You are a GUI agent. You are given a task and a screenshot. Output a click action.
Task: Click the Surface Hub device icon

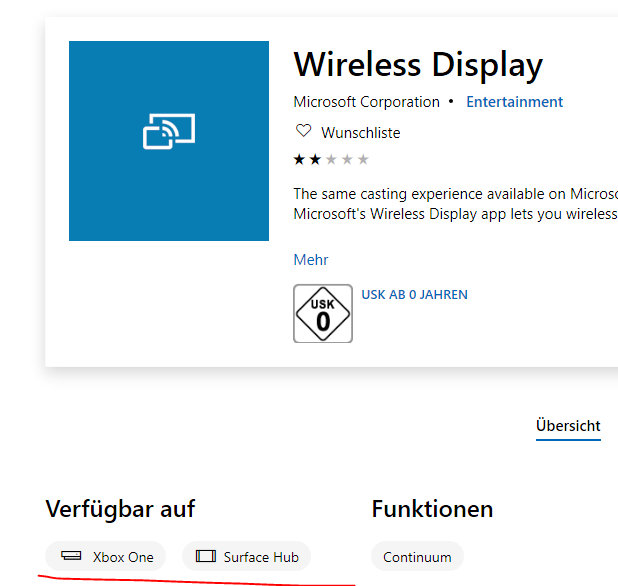(206, 556)
